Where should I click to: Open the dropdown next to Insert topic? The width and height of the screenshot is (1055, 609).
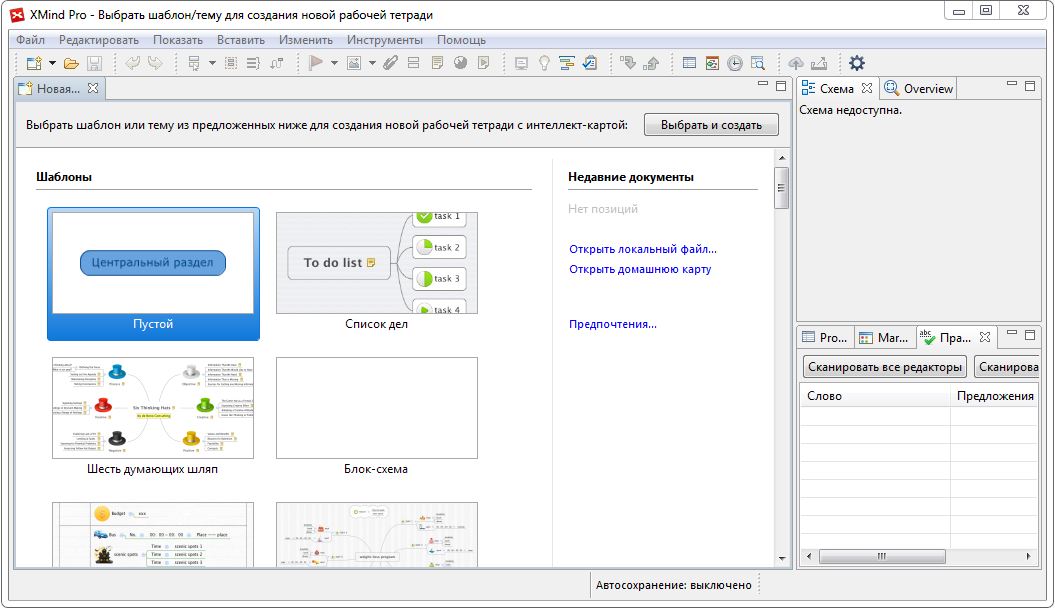tap(212, 63)
